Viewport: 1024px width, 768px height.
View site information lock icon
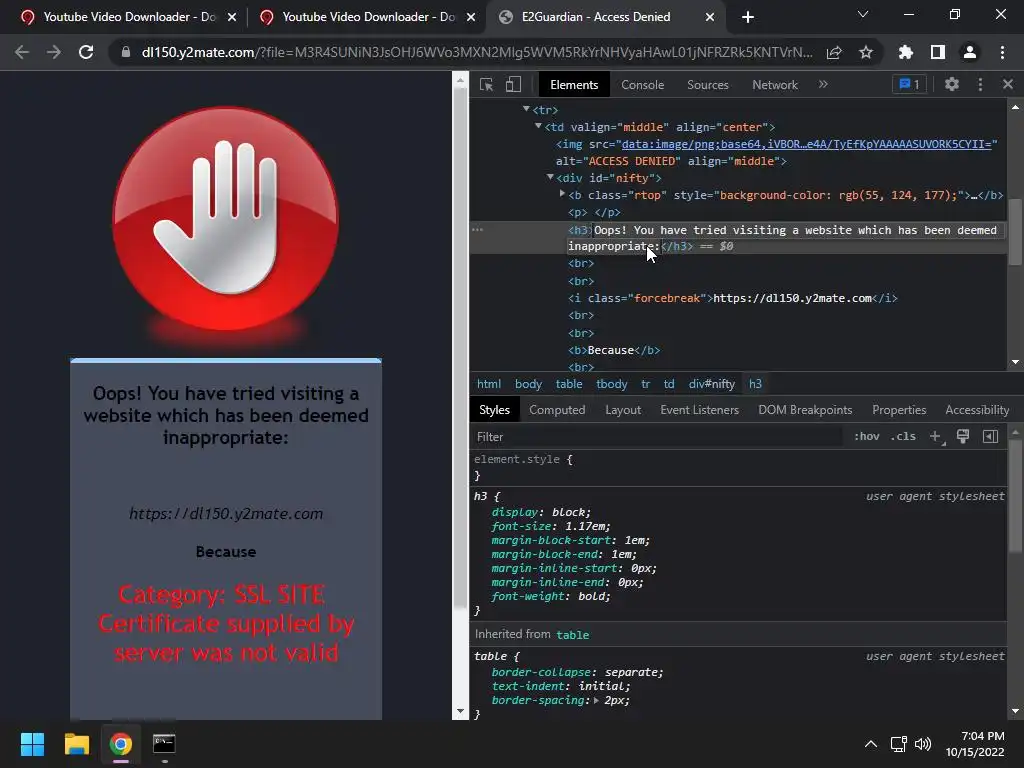tap(125, 52)
